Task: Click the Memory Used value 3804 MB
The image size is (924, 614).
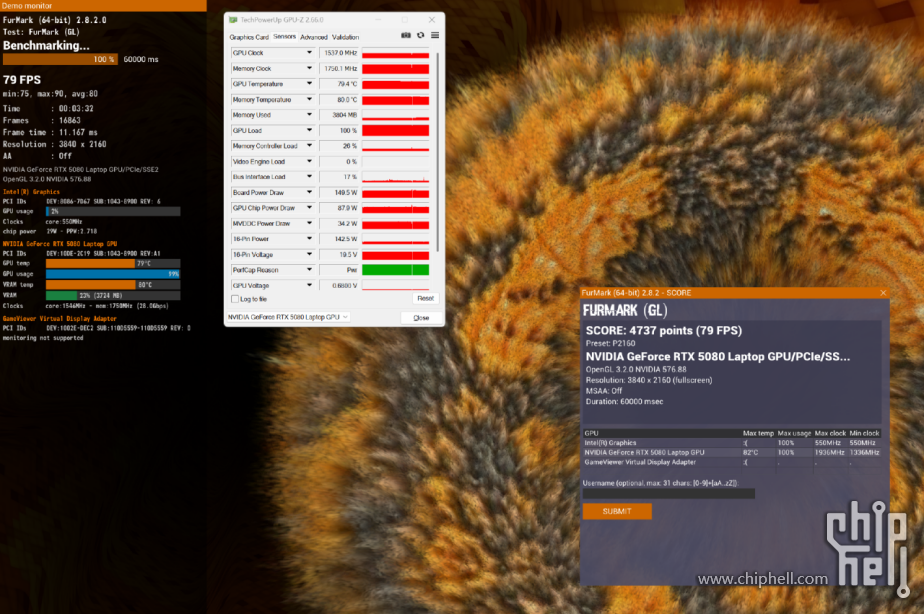Action: (339, 115)
